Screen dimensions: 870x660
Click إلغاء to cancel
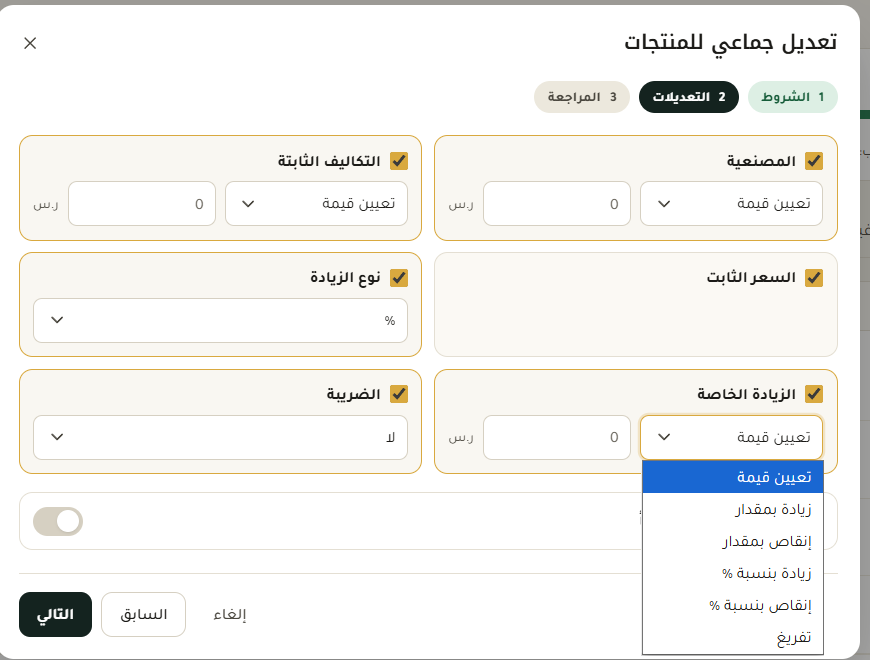coord(230,615)
